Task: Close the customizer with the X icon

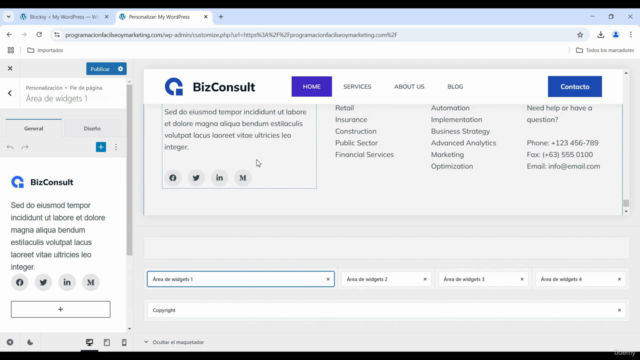Action: (x=10, y=69)
